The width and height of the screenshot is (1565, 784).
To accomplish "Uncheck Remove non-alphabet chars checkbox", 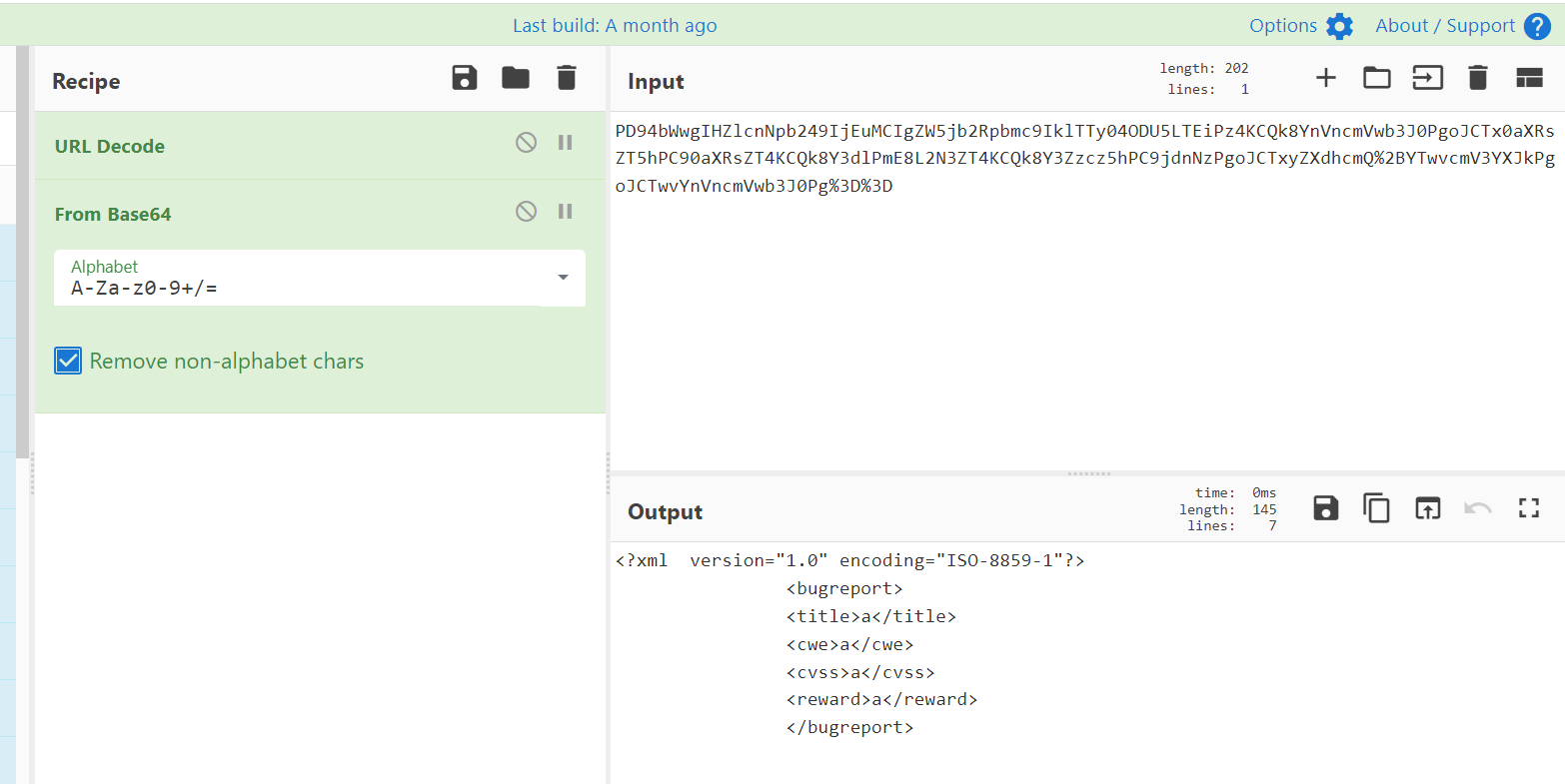I will pyautogui.click(x=68, y=362).
